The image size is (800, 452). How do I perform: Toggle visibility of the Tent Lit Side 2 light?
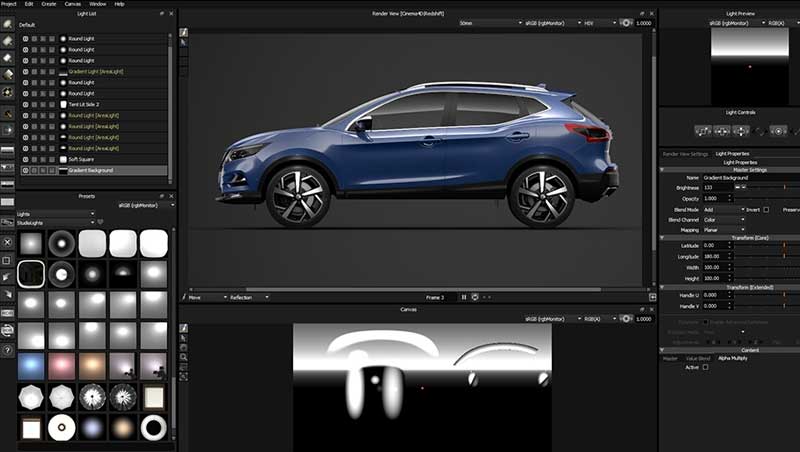(x=26, y=105)
